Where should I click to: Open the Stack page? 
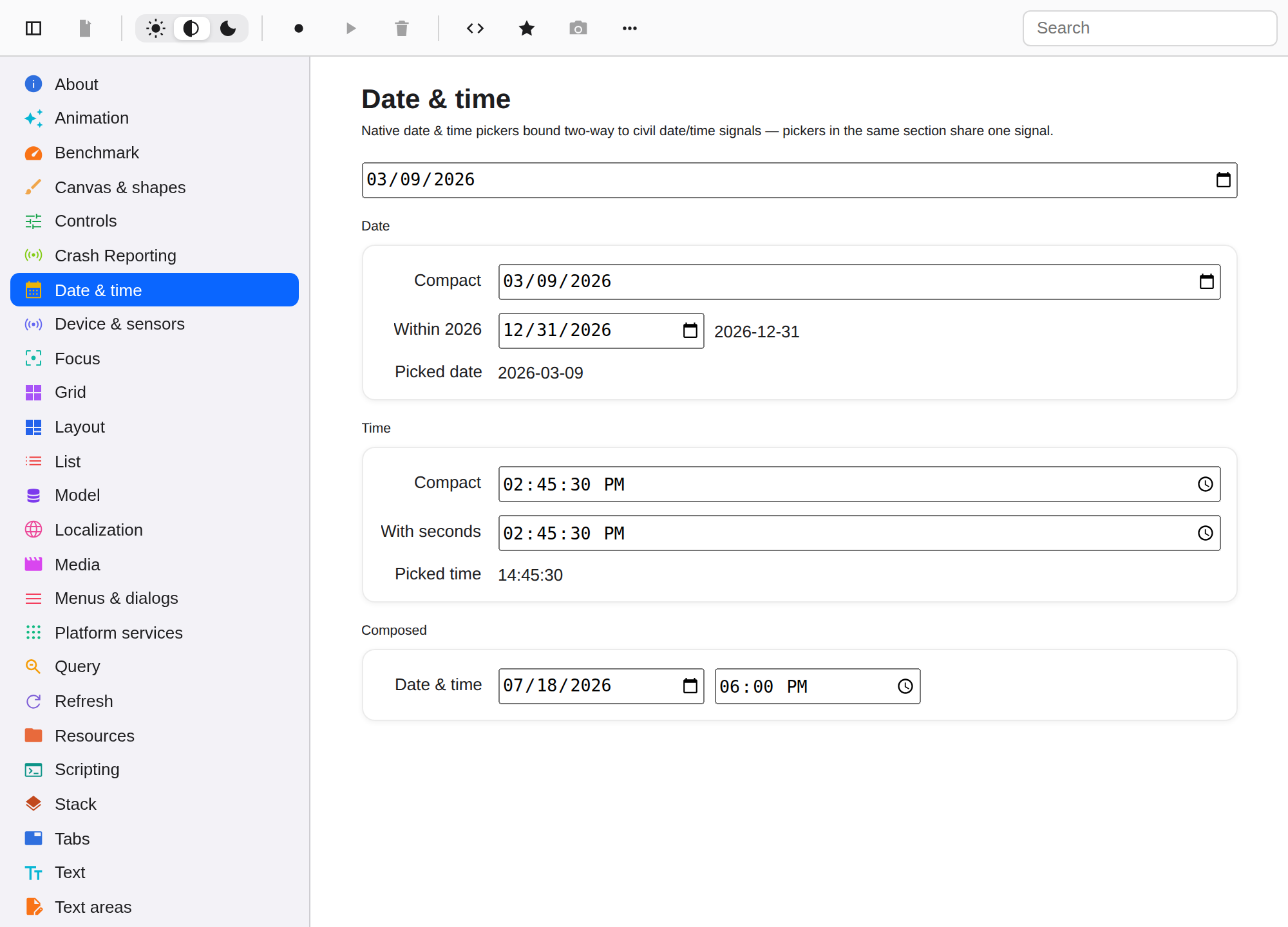pyautogui.click(x=155, y=804)
